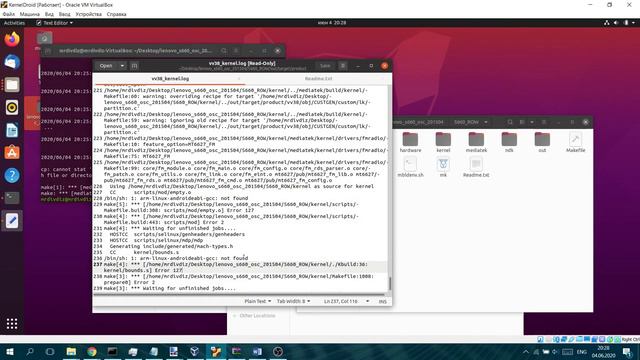Switch to Terminal via the dock icon

tap(12, 198)
